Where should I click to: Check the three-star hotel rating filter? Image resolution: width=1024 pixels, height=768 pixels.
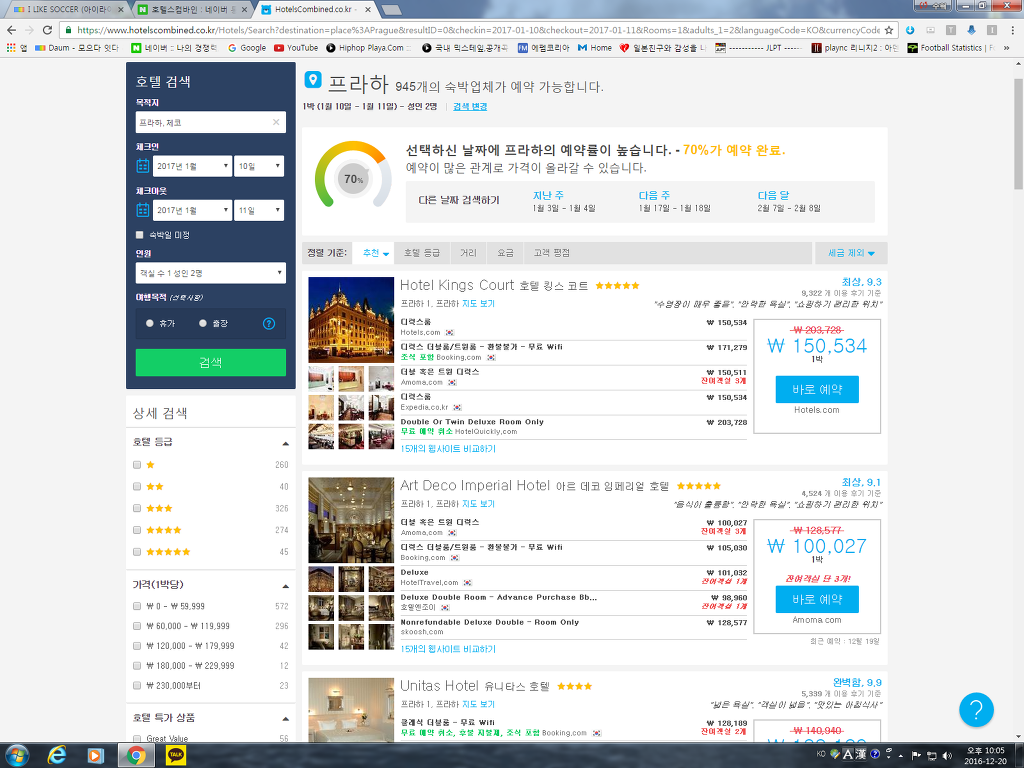[136, 508]
